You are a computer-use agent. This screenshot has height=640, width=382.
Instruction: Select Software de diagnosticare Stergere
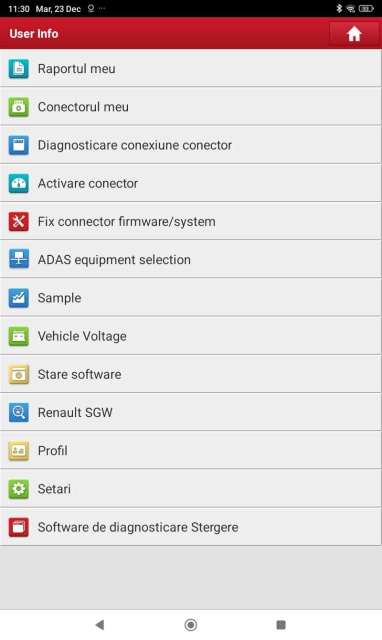(x=191, y=527)
